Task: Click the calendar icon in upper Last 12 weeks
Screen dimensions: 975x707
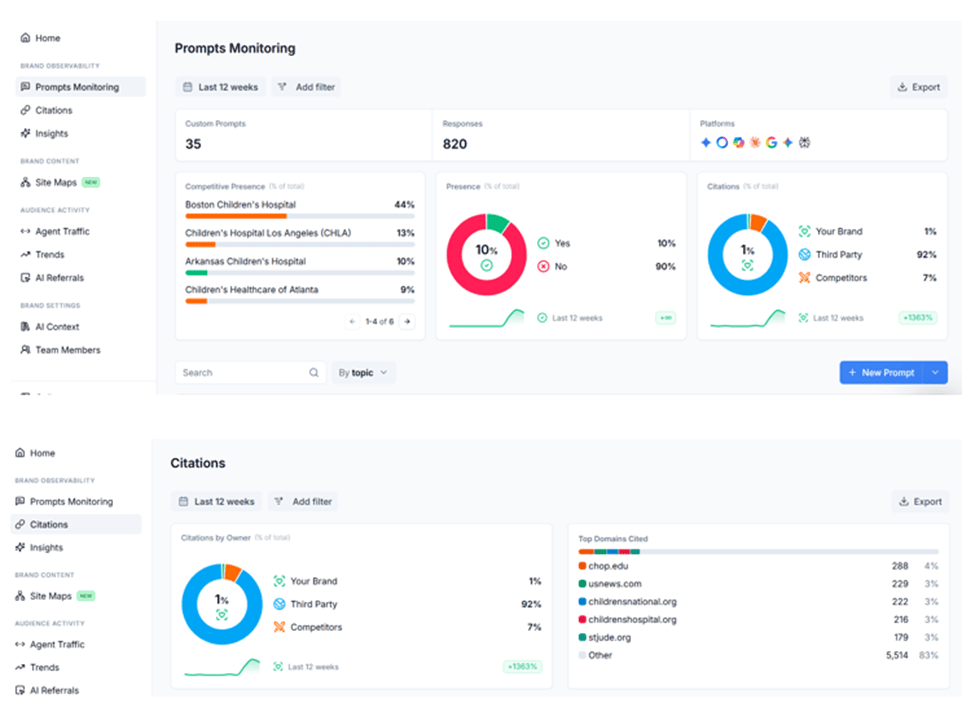Action: (x=187, y=87)
